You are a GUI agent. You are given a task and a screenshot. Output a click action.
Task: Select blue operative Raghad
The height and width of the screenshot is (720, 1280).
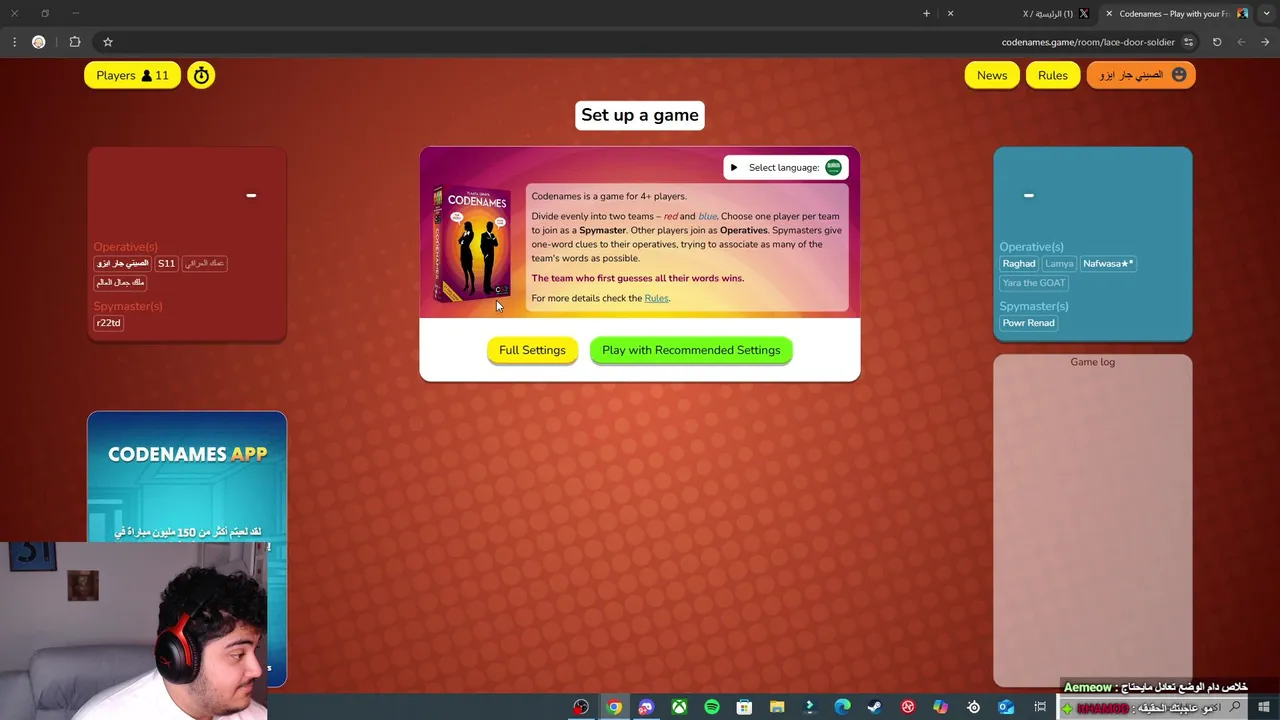[1019, 263]
